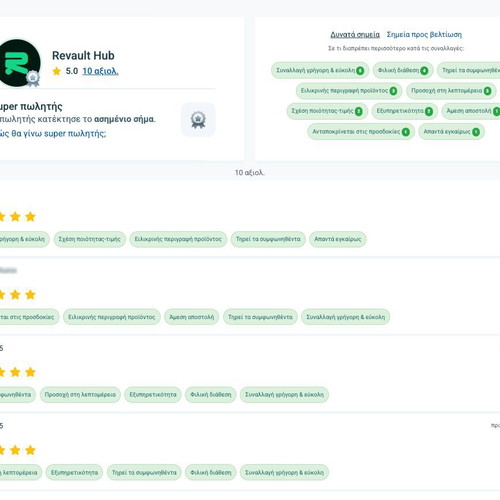The image size is (500, 500).
Task: Click the Άμεση αποστολή tag in second review
Action: pos(191,317)
